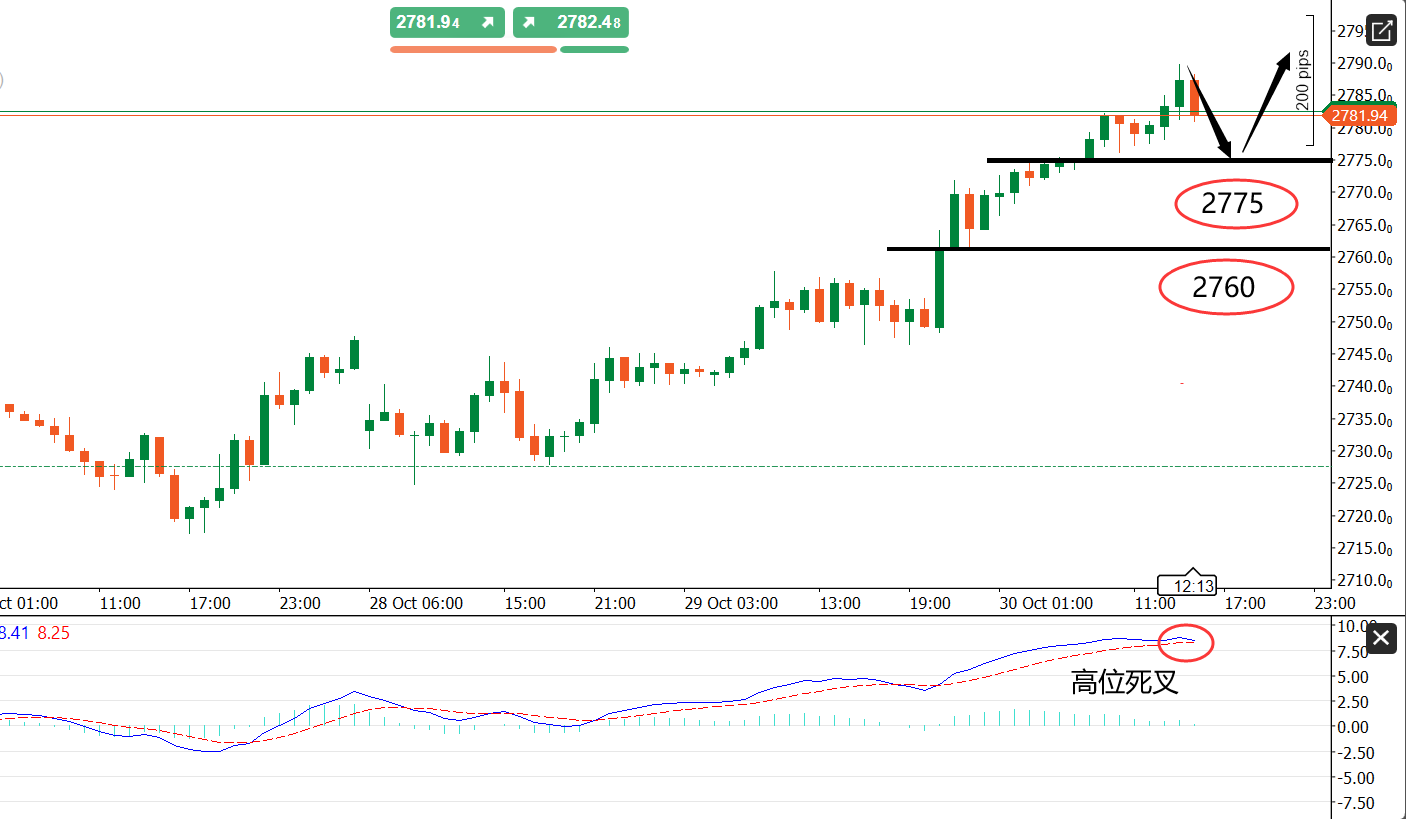Click the circled 2775 level label
The width and height of the screenshot is (1406, 819).
1233,204
